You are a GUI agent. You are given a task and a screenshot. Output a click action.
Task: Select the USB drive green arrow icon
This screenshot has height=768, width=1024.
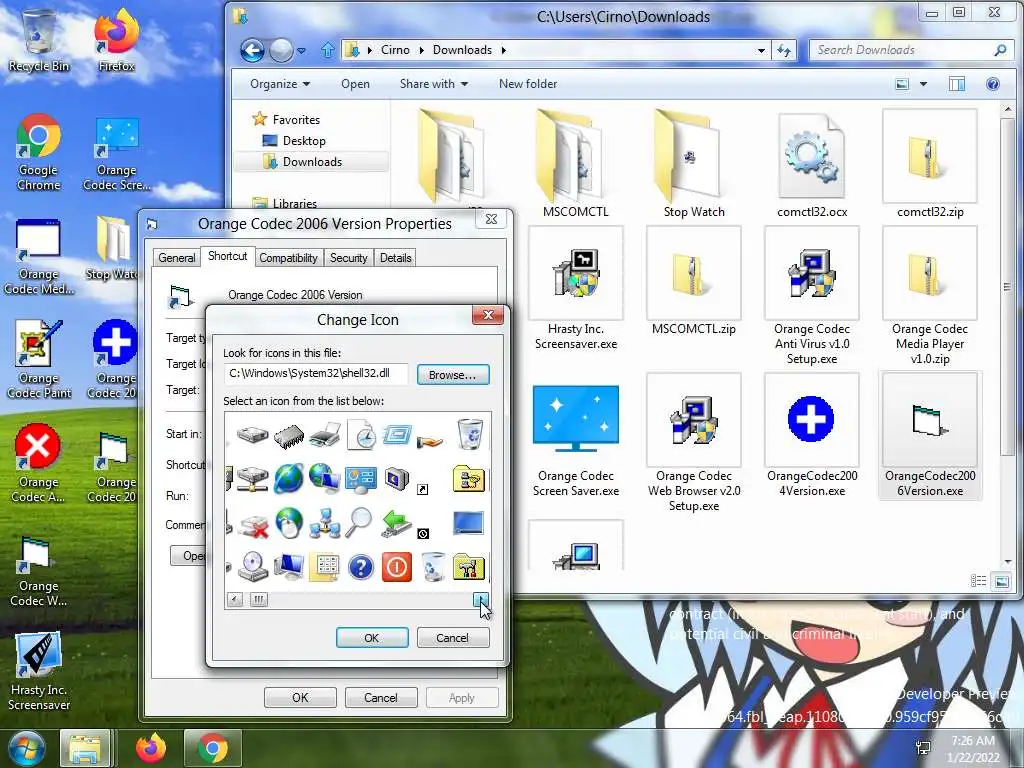396,524
